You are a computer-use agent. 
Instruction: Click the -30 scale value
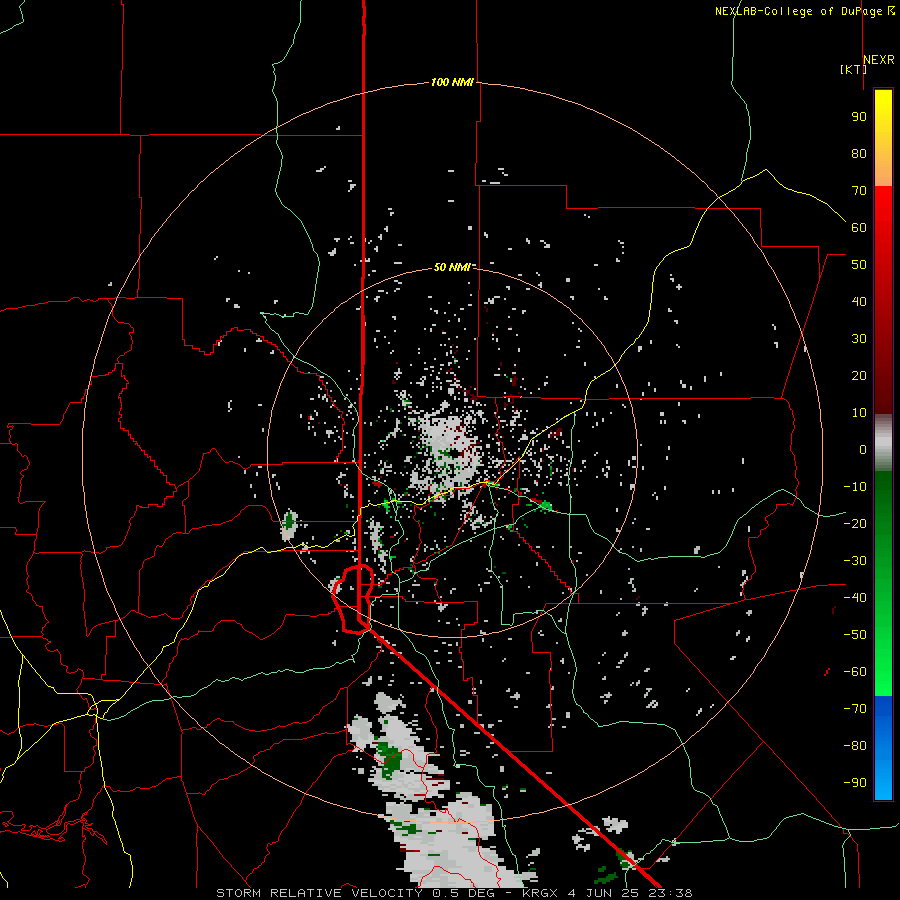(x=855, y=561)
